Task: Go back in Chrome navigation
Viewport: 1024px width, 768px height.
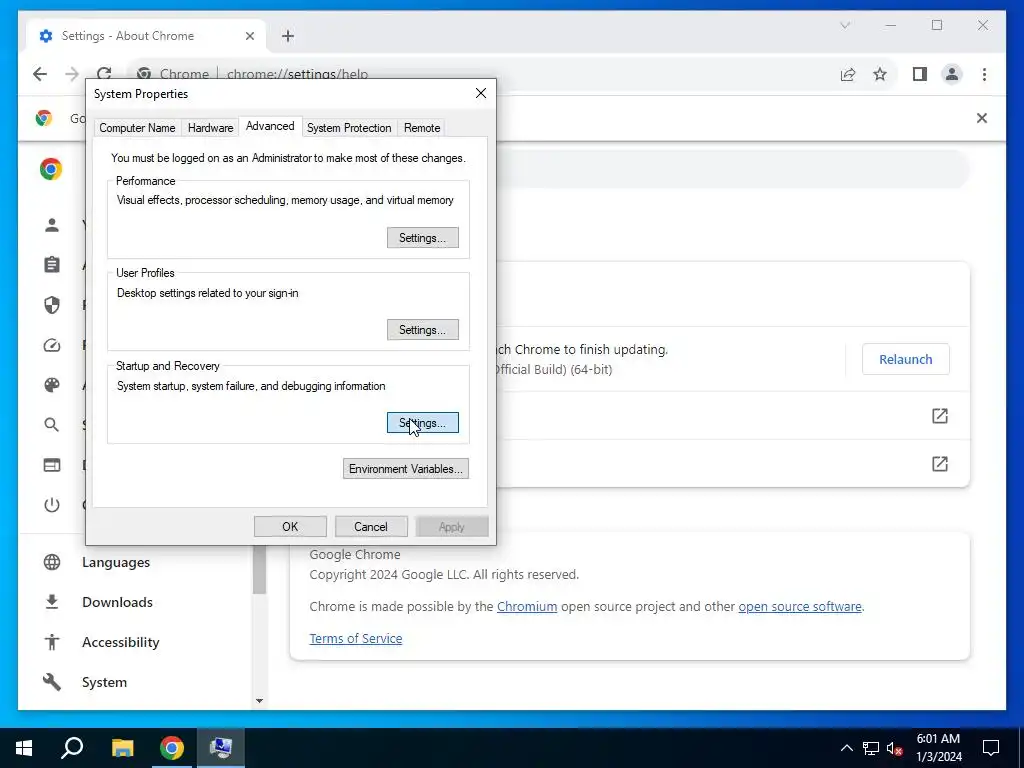Action: [40, 74]
